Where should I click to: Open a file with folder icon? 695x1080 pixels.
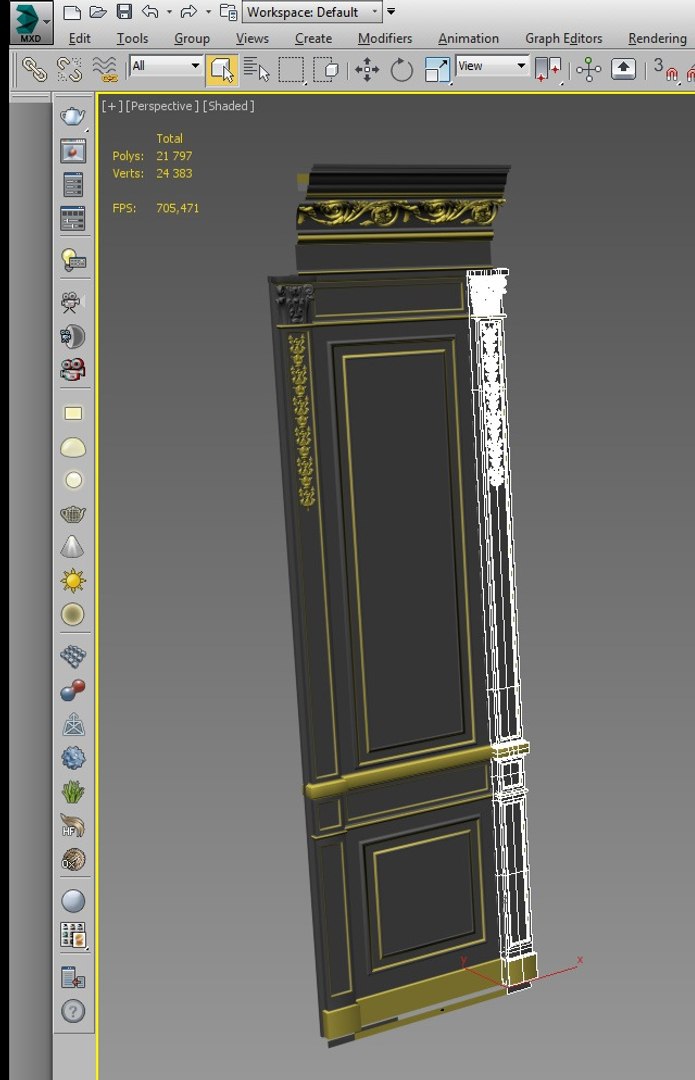98,12
